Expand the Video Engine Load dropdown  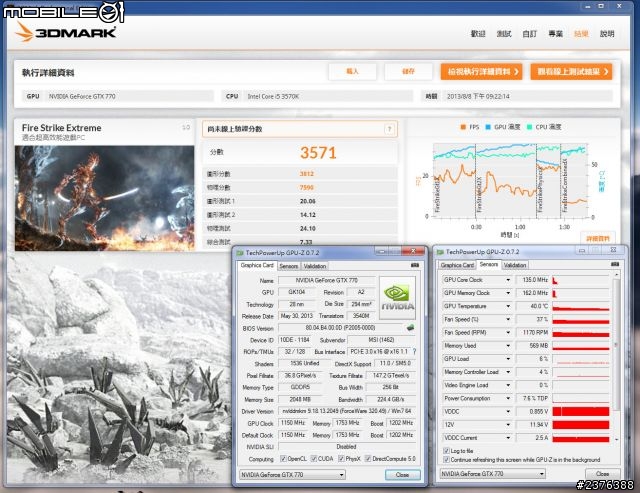click(x=508, y=385)
